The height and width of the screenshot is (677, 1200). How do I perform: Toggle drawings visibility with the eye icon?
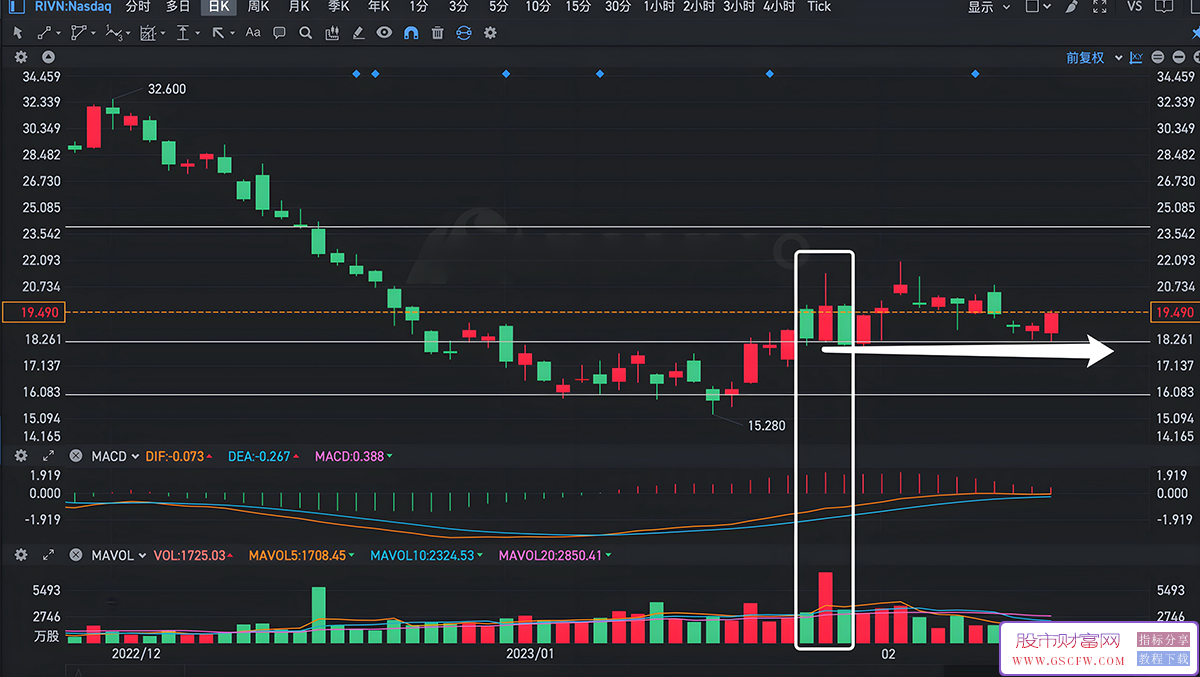384,33
